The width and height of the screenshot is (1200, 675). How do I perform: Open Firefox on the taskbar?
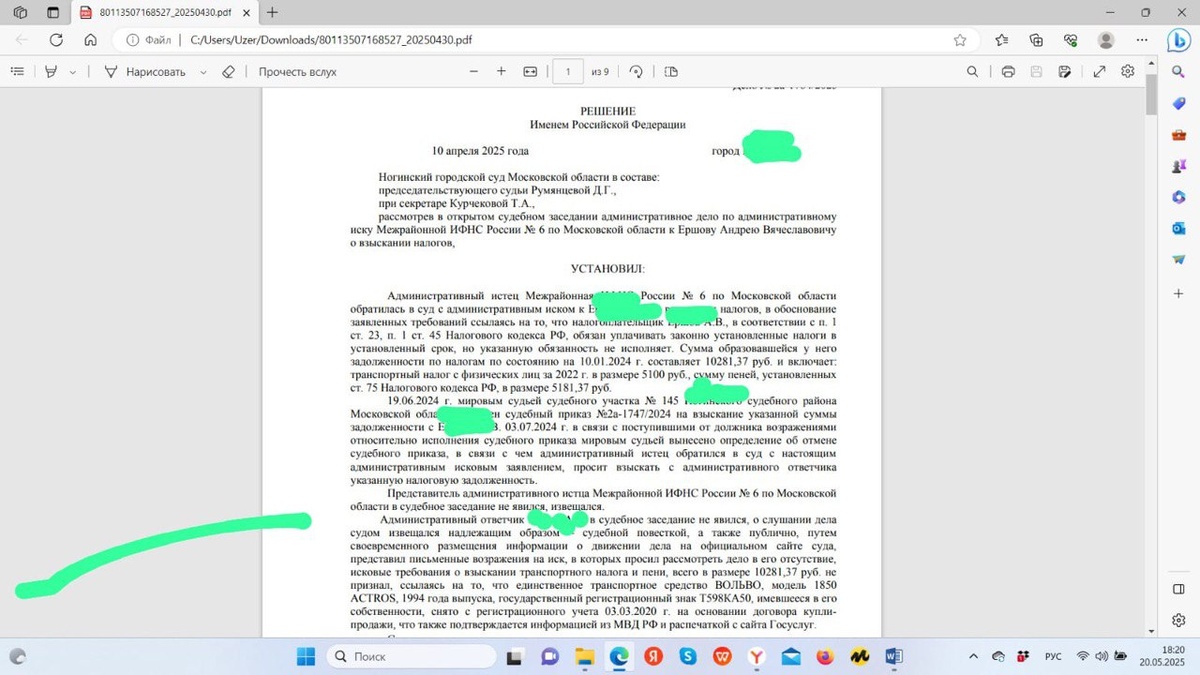(x=825, y=657)
